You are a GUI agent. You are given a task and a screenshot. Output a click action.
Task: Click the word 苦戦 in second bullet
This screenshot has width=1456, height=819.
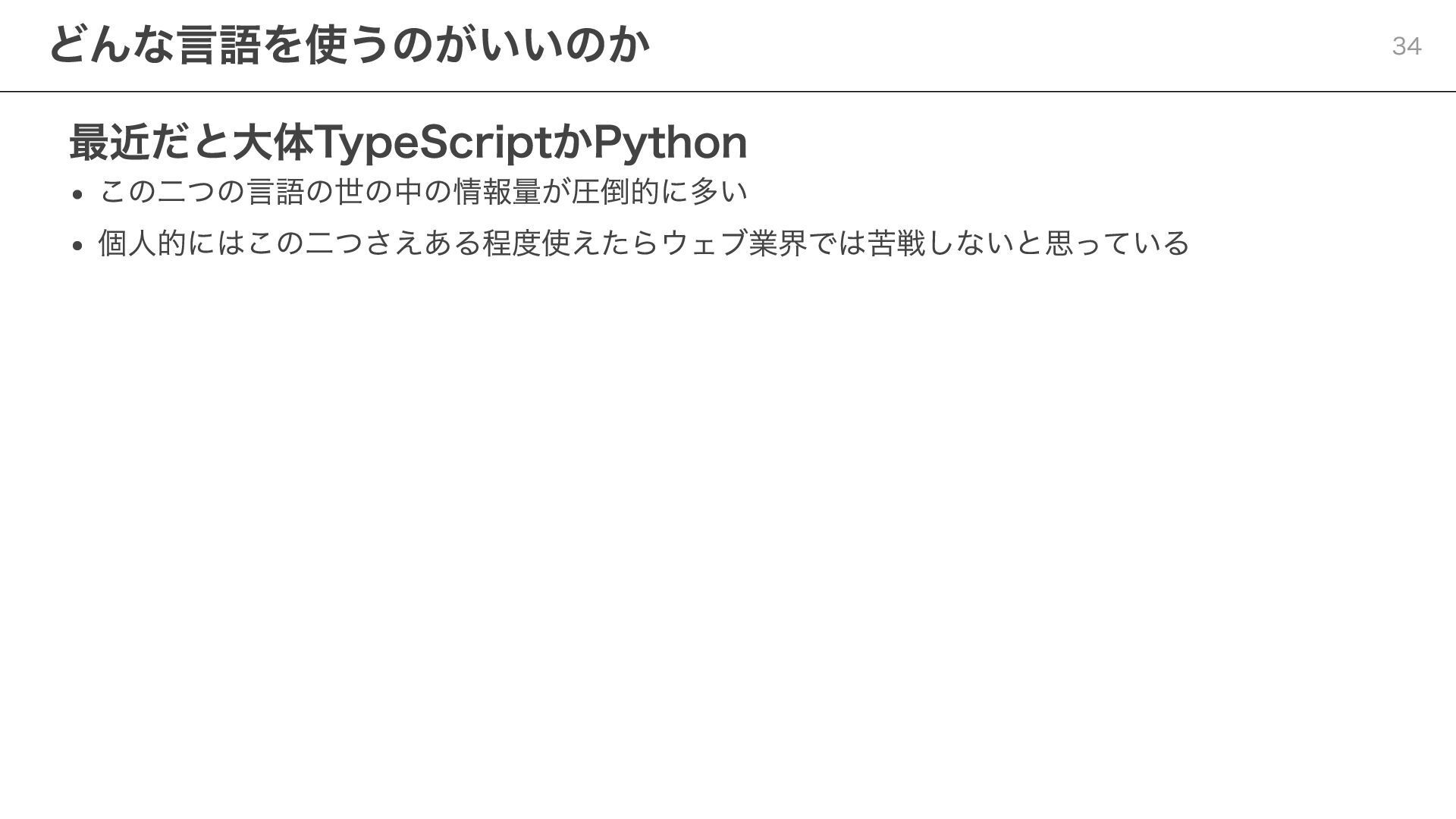[x=896, y=243]
